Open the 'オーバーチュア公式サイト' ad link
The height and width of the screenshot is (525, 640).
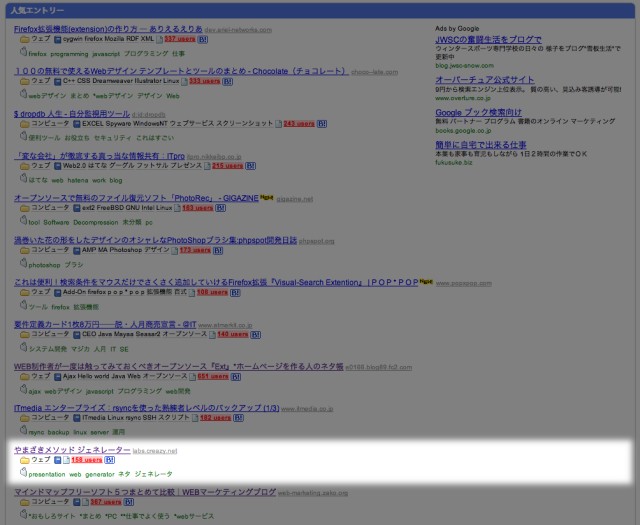coord(486,79)
